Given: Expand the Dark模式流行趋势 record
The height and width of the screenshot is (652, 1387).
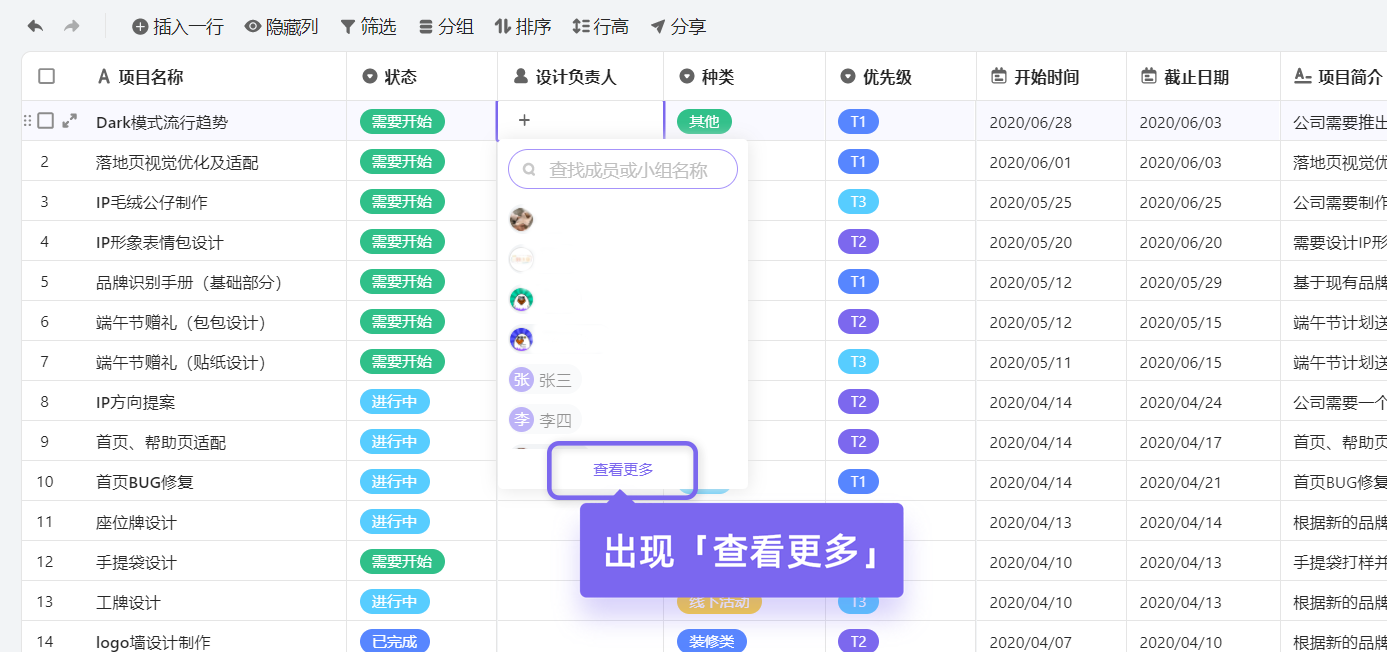Looking at the screenshot, I should [69, 121].
